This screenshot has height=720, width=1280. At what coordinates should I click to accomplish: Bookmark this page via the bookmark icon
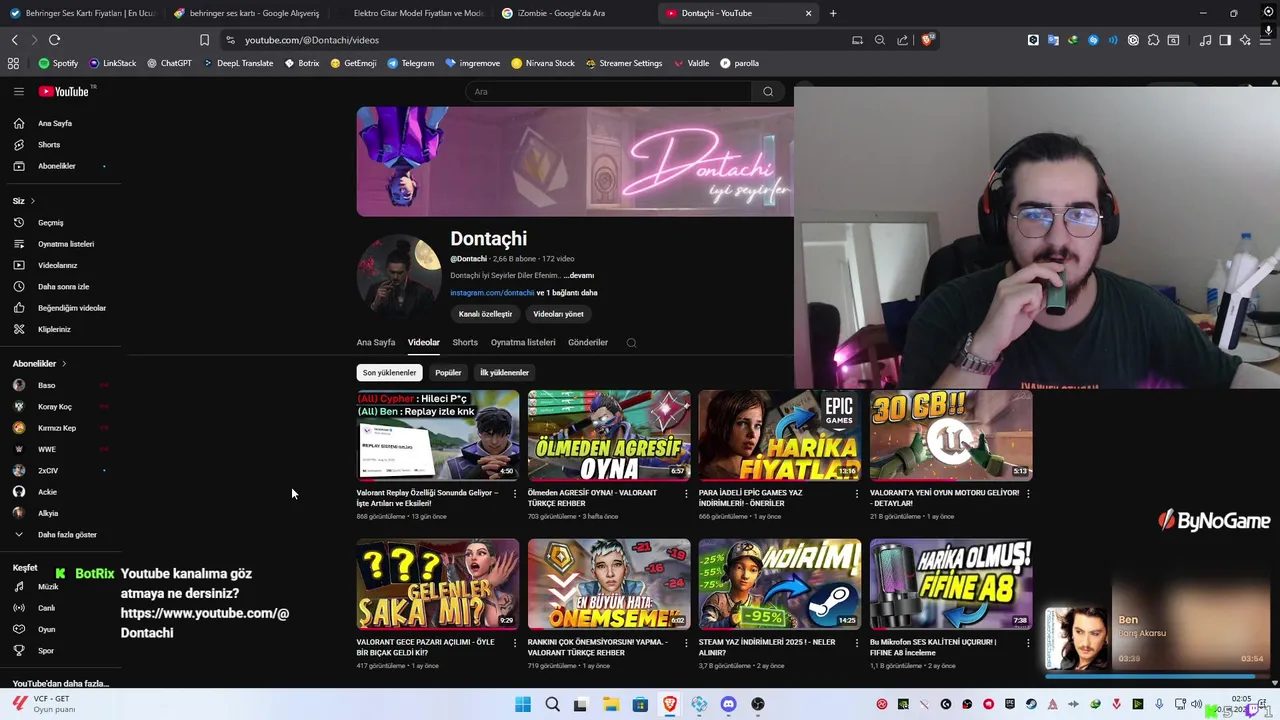[204, 40]
